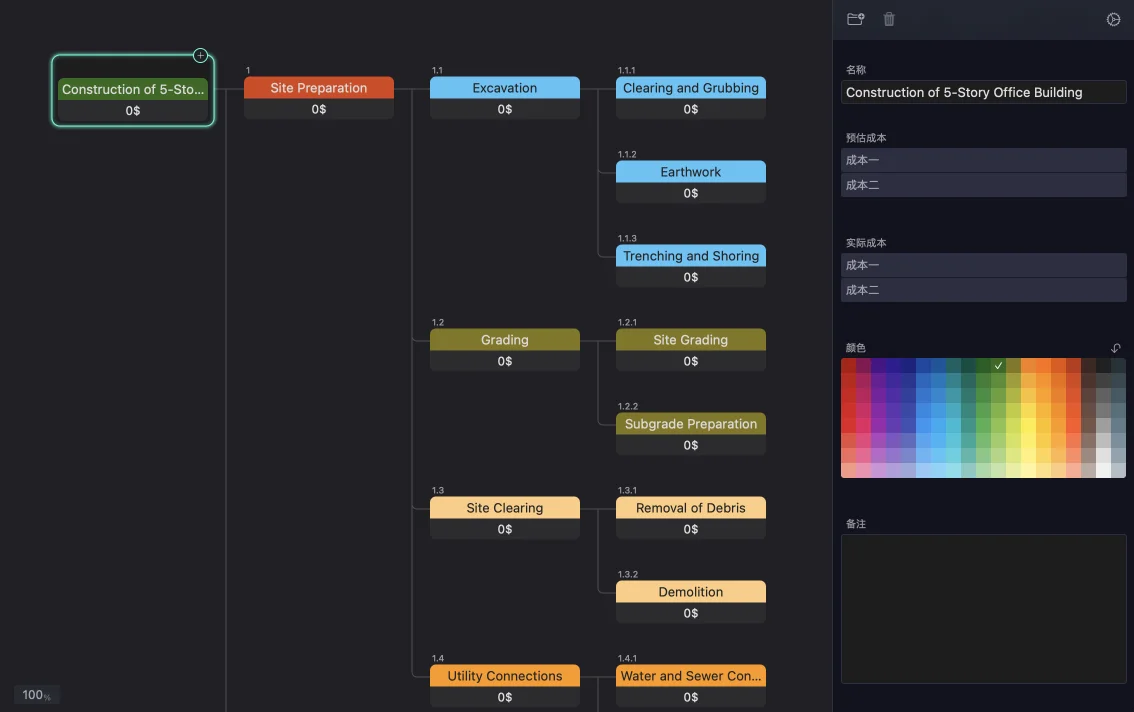
Task: Select the Grading node
Action: tap(504, 340)
